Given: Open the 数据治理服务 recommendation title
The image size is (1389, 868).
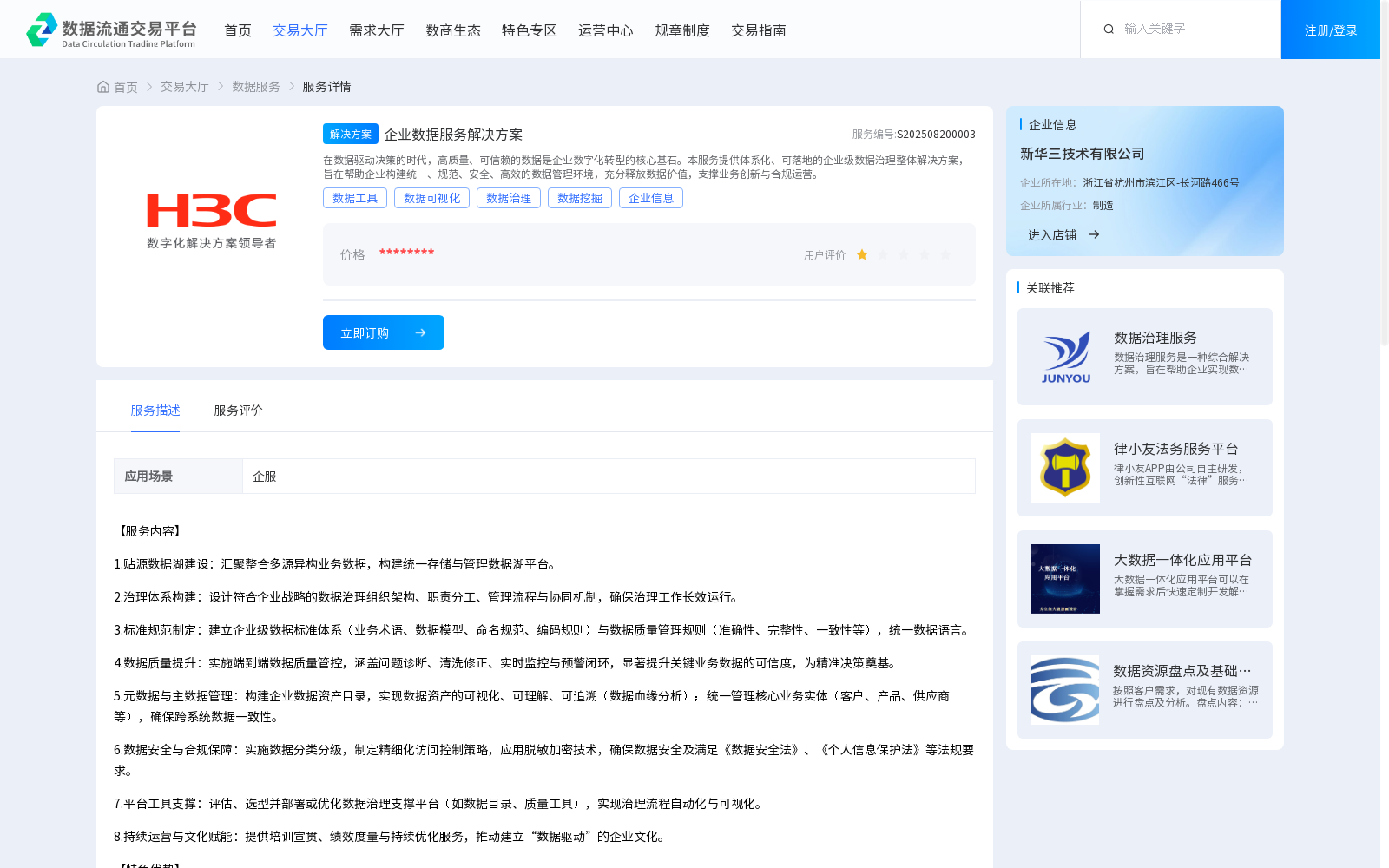Looking at the screenshot, I should [1155, 338].
